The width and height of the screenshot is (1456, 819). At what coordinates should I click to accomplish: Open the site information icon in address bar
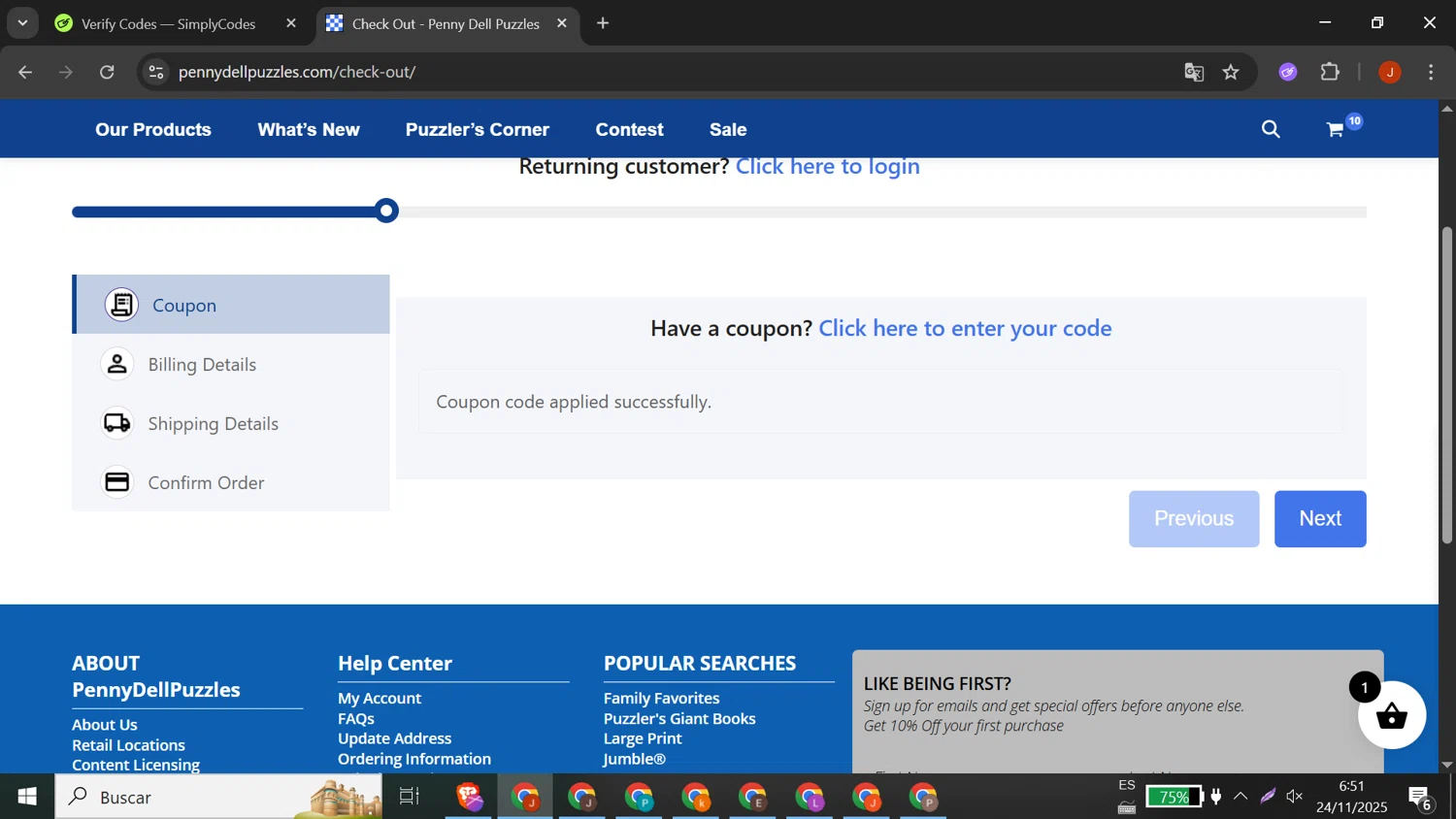(x=156, y=72)
